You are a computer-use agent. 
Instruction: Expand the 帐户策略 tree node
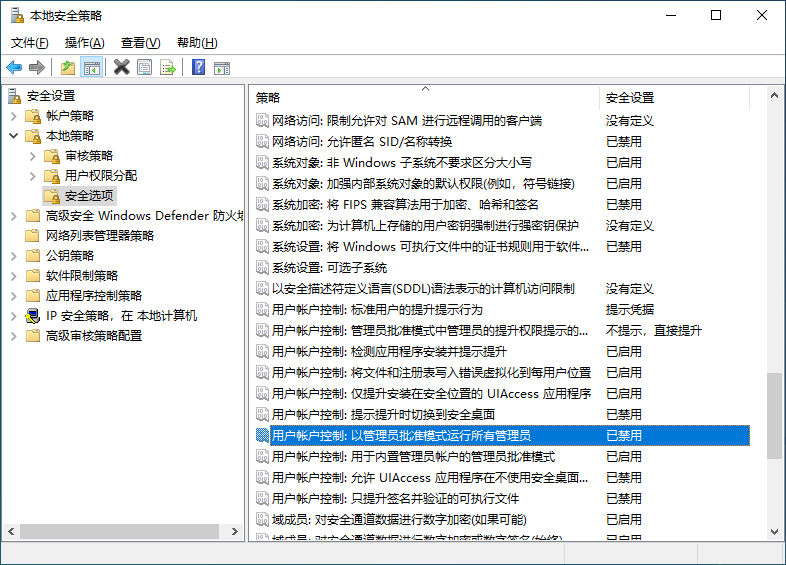(x=14, y=116)
